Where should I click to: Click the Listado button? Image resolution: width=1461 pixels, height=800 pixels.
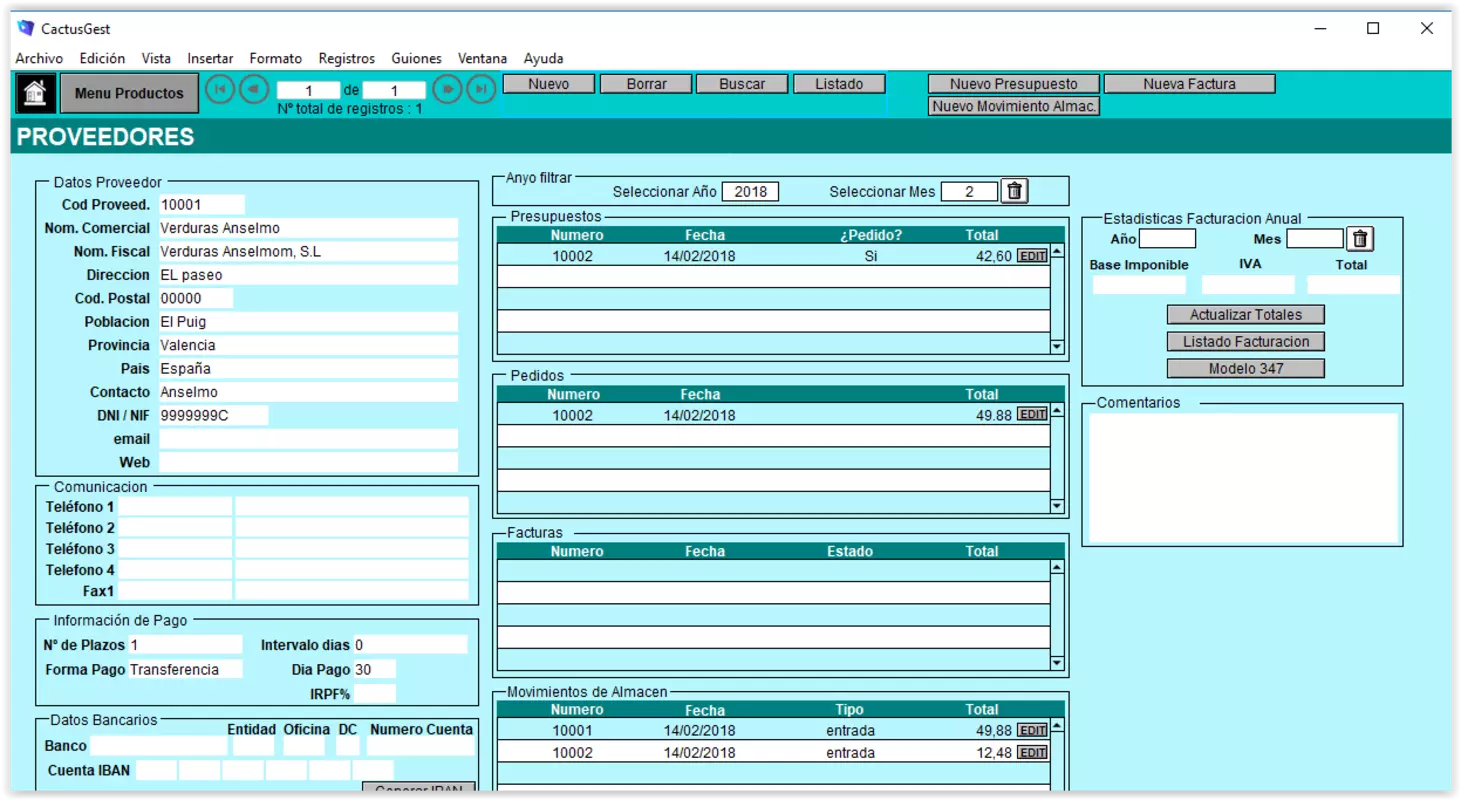839,84
